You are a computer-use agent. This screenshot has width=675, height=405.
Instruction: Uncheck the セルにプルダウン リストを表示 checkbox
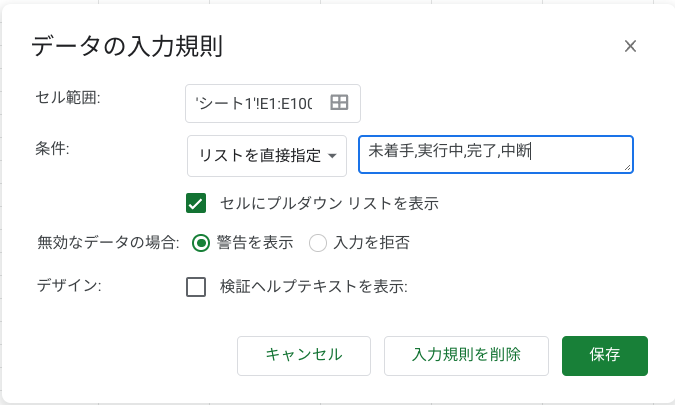[196, 203]
